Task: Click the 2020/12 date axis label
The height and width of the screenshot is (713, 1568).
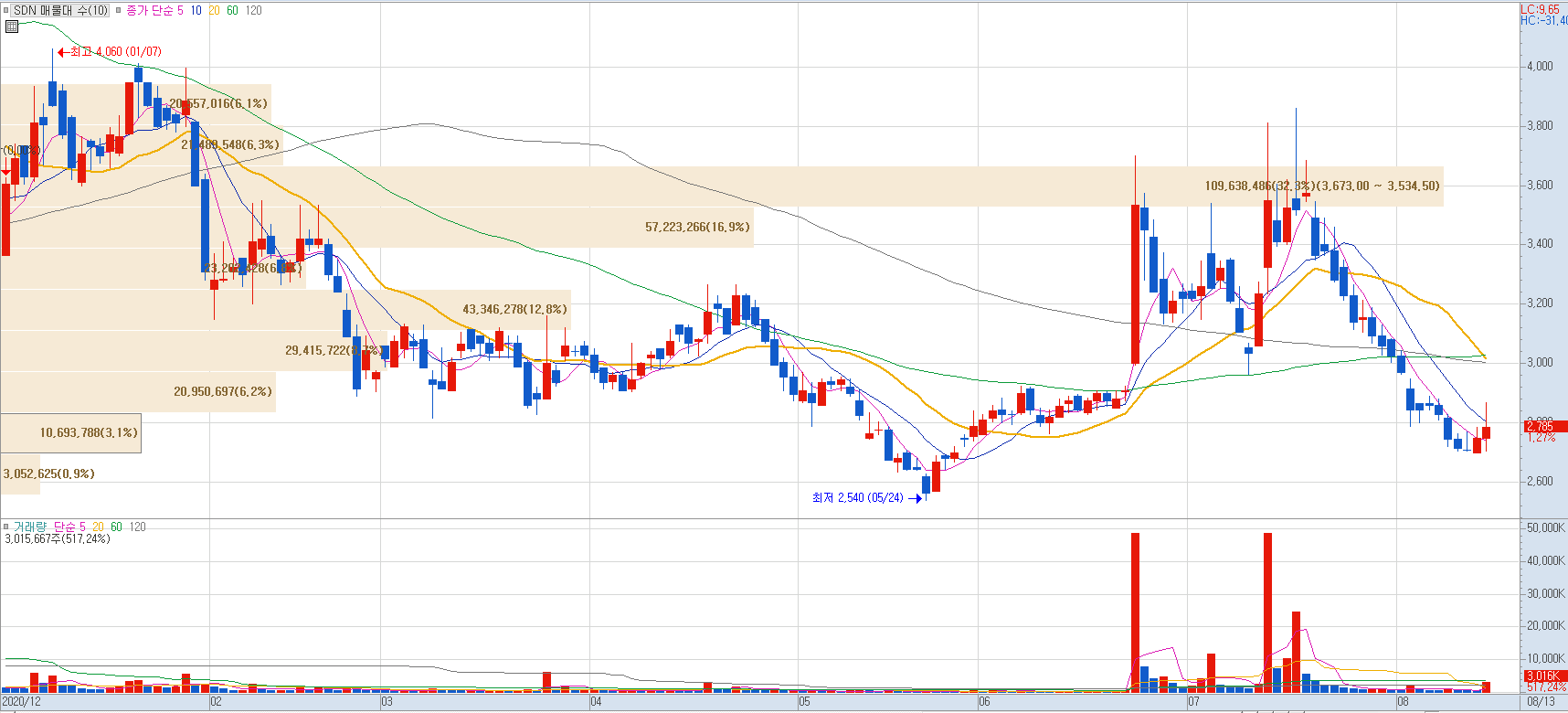Action: tap(21, 702)
